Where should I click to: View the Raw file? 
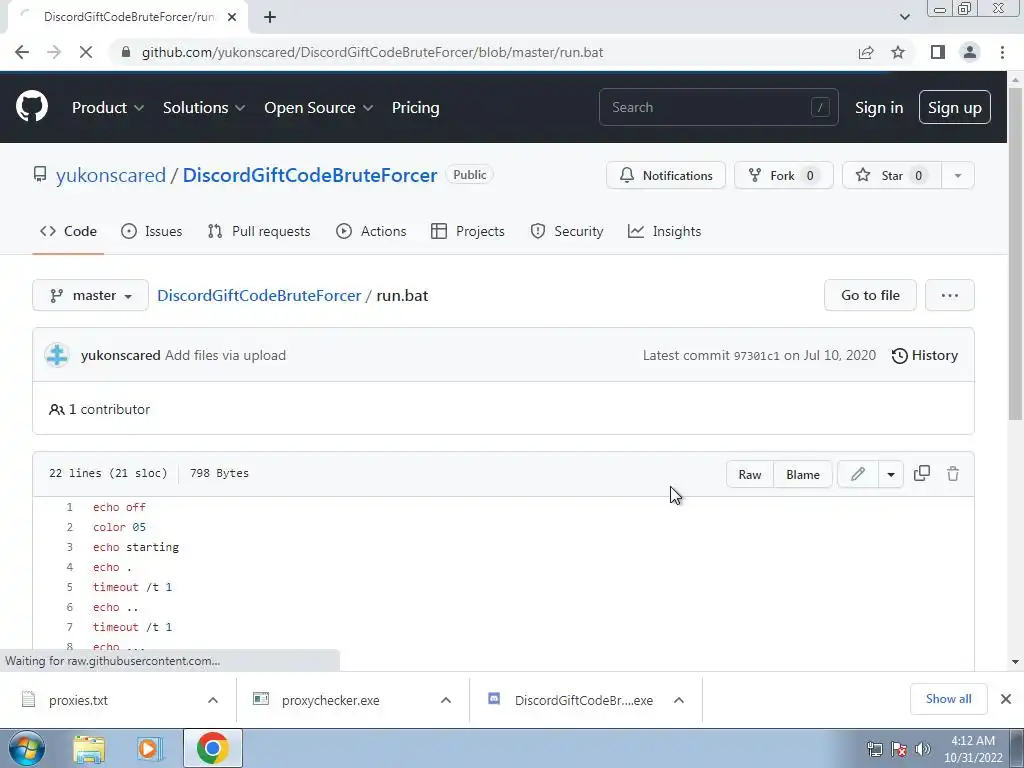coord(750,475)
